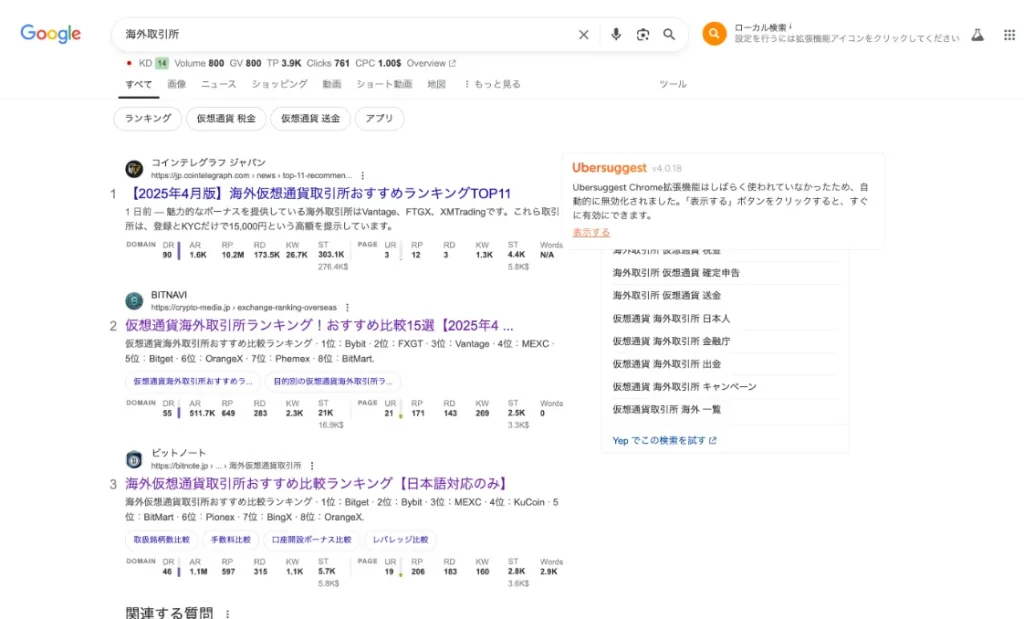This screenshot has width=1024, height=619.
Task: Click the 表示する link in Ubersuggest popup
Action: pyautogui.click(x=591, y=232)
